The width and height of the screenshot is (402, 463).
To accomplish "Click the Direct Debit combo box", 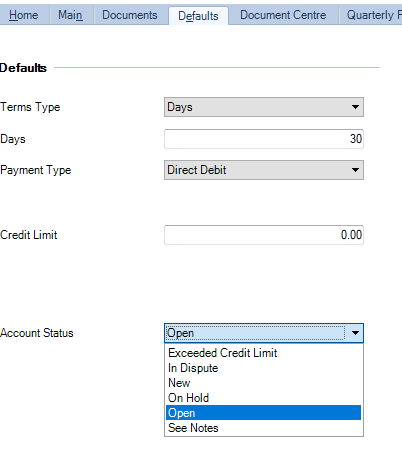I will [264, 170].
